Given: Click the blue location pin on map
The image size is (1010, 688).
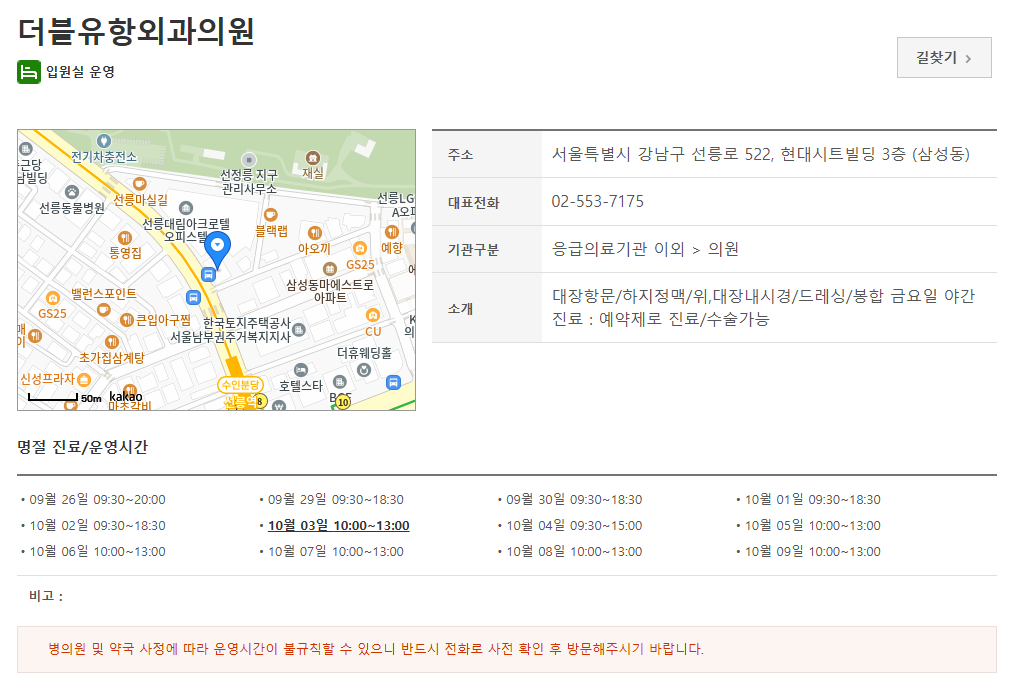Looking at the screenshot, I should [x=217, y=250].
